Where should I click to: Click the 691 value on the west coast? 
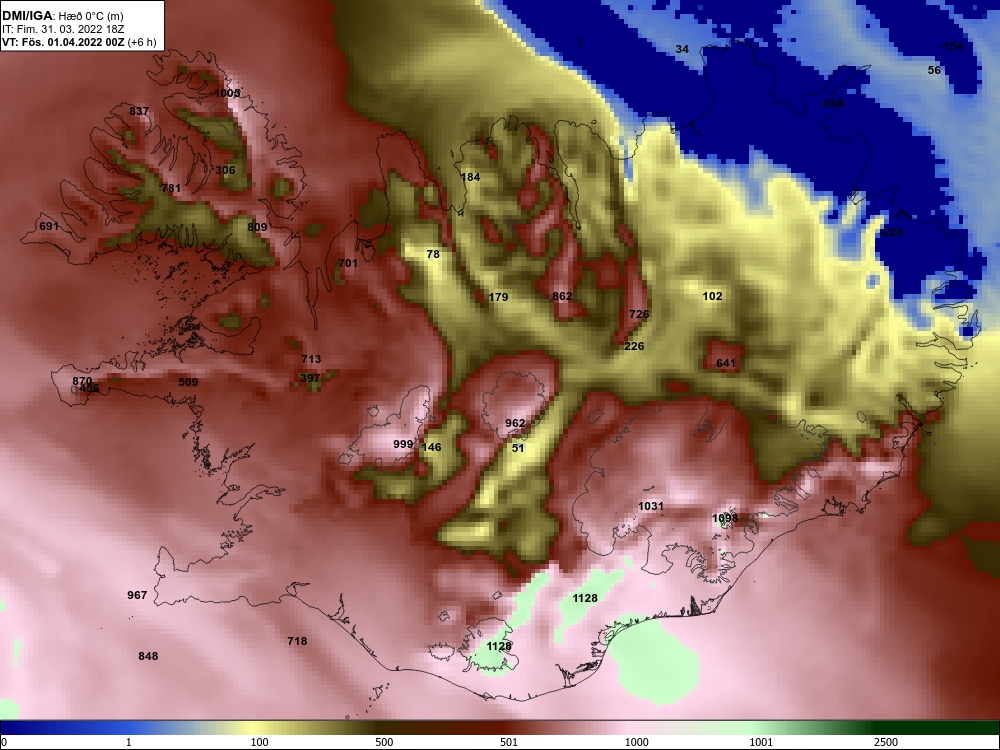49,226
